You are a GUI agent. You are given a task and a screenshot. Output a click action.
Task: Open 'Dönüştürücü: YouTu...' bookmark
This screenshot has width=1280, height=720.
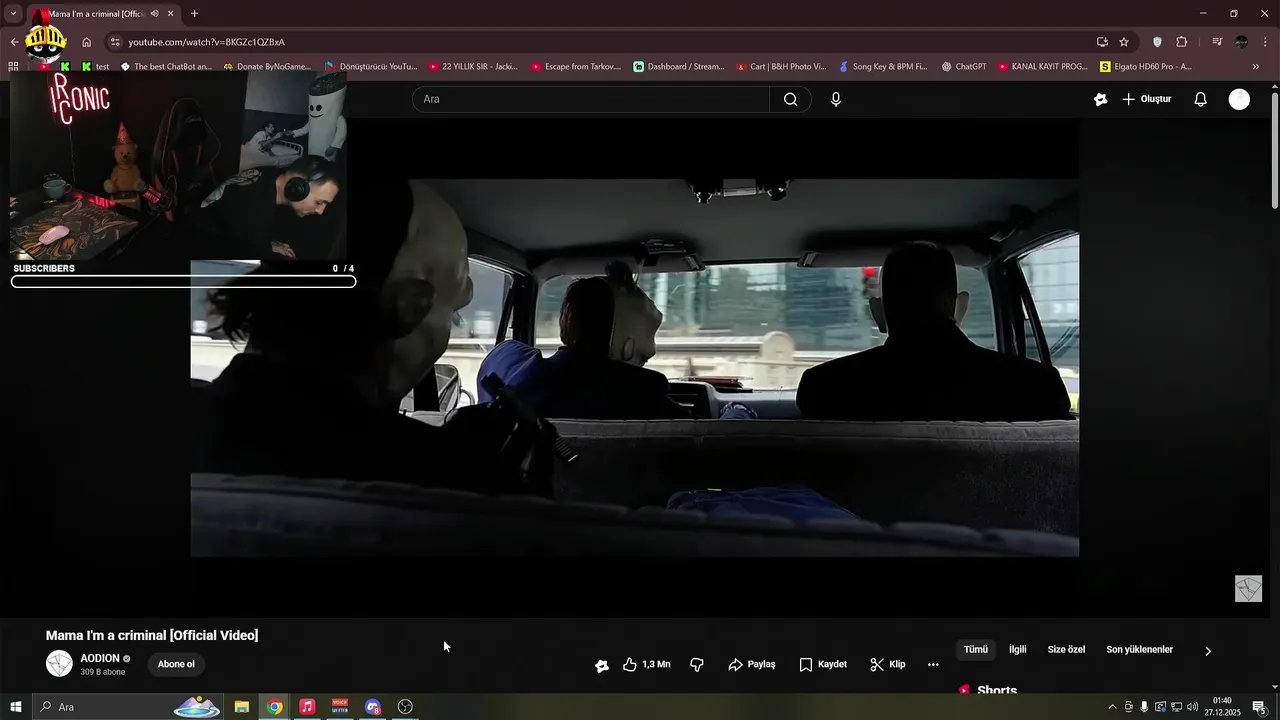click(371, 67)
